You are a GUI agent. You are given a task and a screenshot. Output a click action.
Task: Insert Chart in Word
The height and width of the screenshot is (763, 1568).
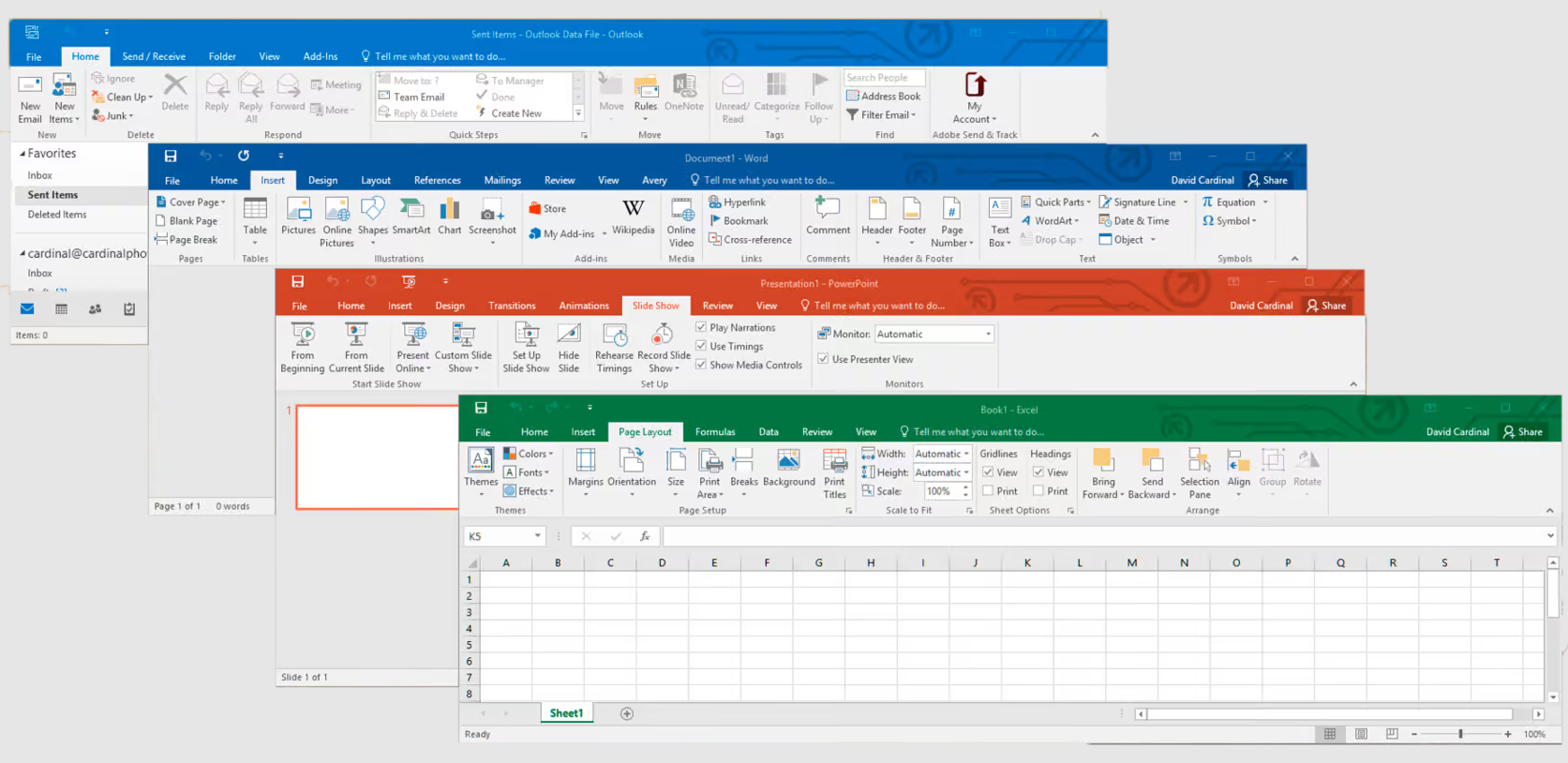coord(450,216)
